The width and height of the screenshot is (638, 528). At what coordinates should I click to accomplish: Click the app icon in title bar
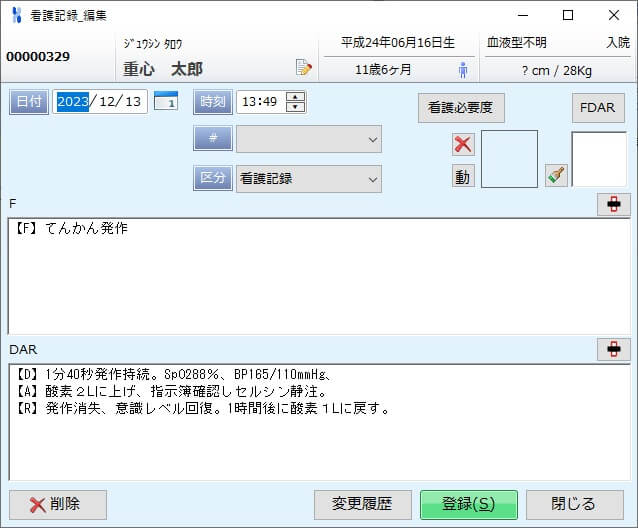click(16, 15)
